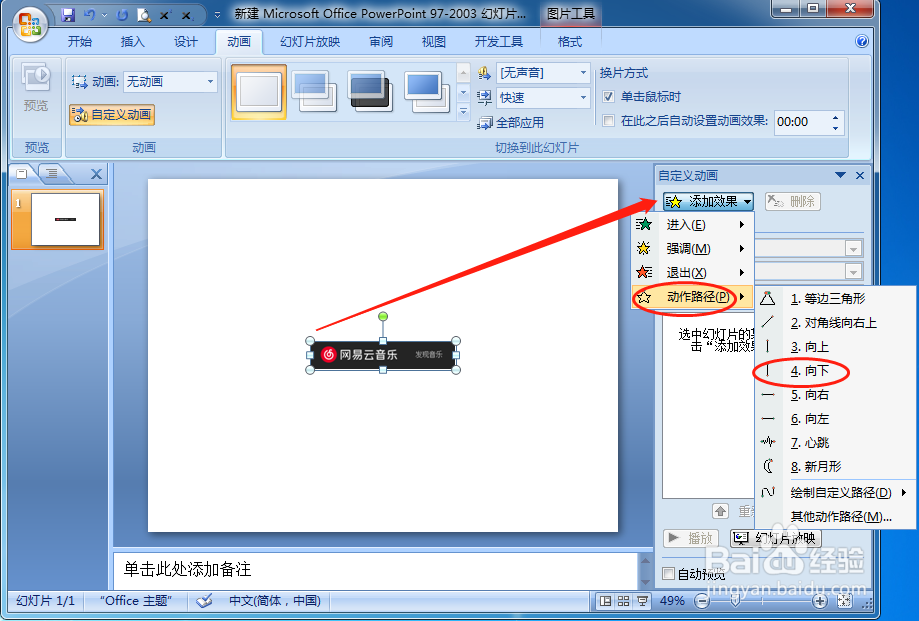Click the 播放 (Play) button
The width and height of the screenshot is (919, 621).
tap(691, 538)
